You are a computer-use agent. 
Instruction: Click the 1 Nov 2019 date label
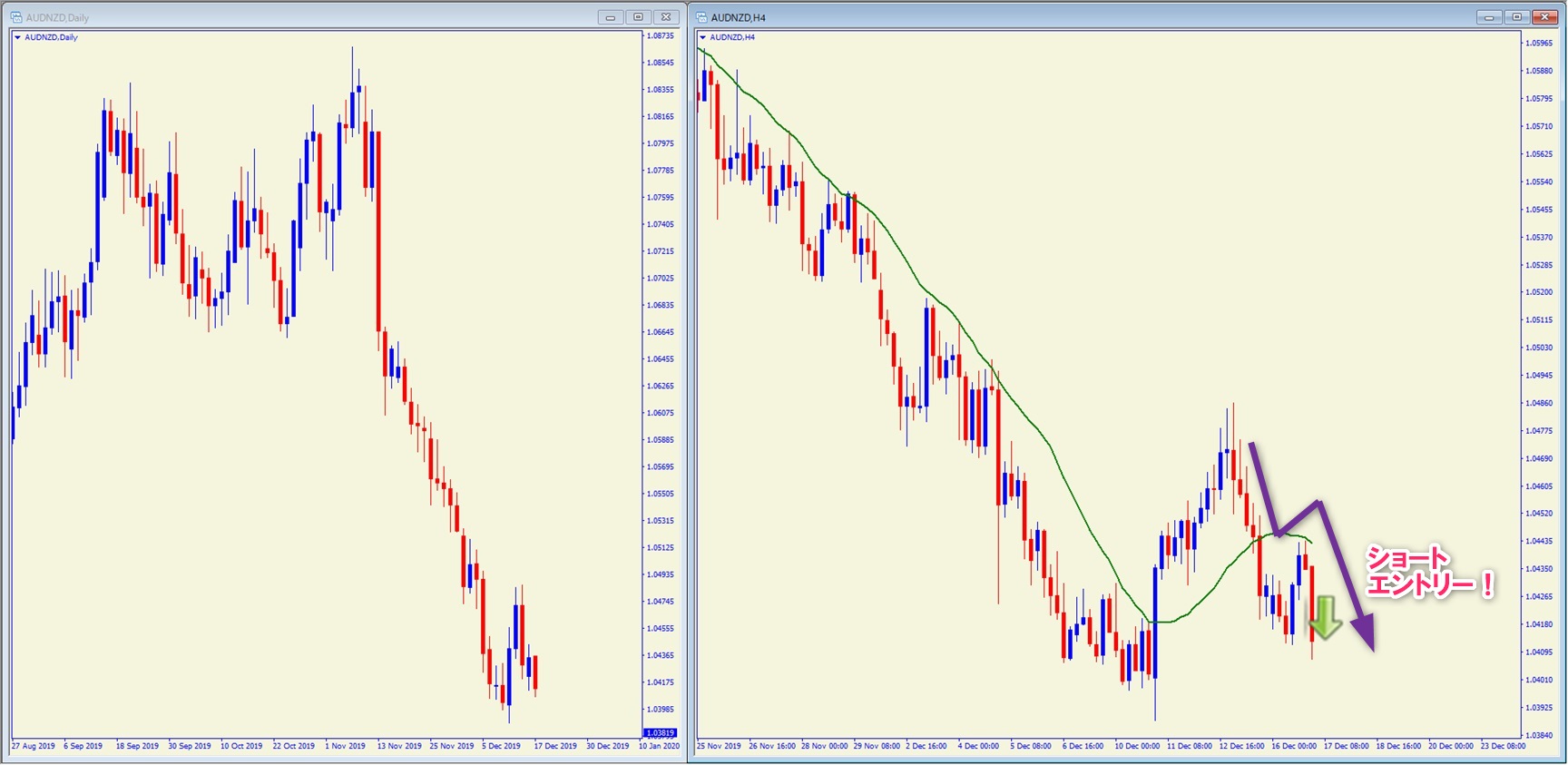click(345, 746)
